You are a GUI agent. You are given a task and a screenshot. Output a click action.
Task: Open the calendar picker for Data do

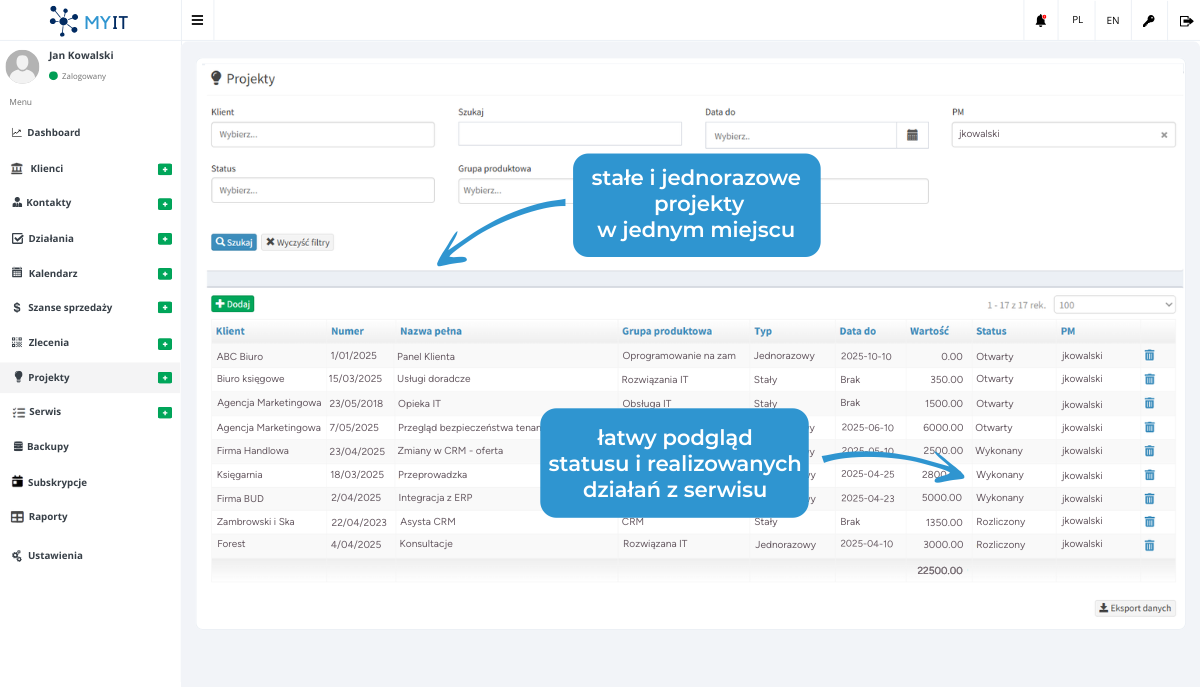912,135
